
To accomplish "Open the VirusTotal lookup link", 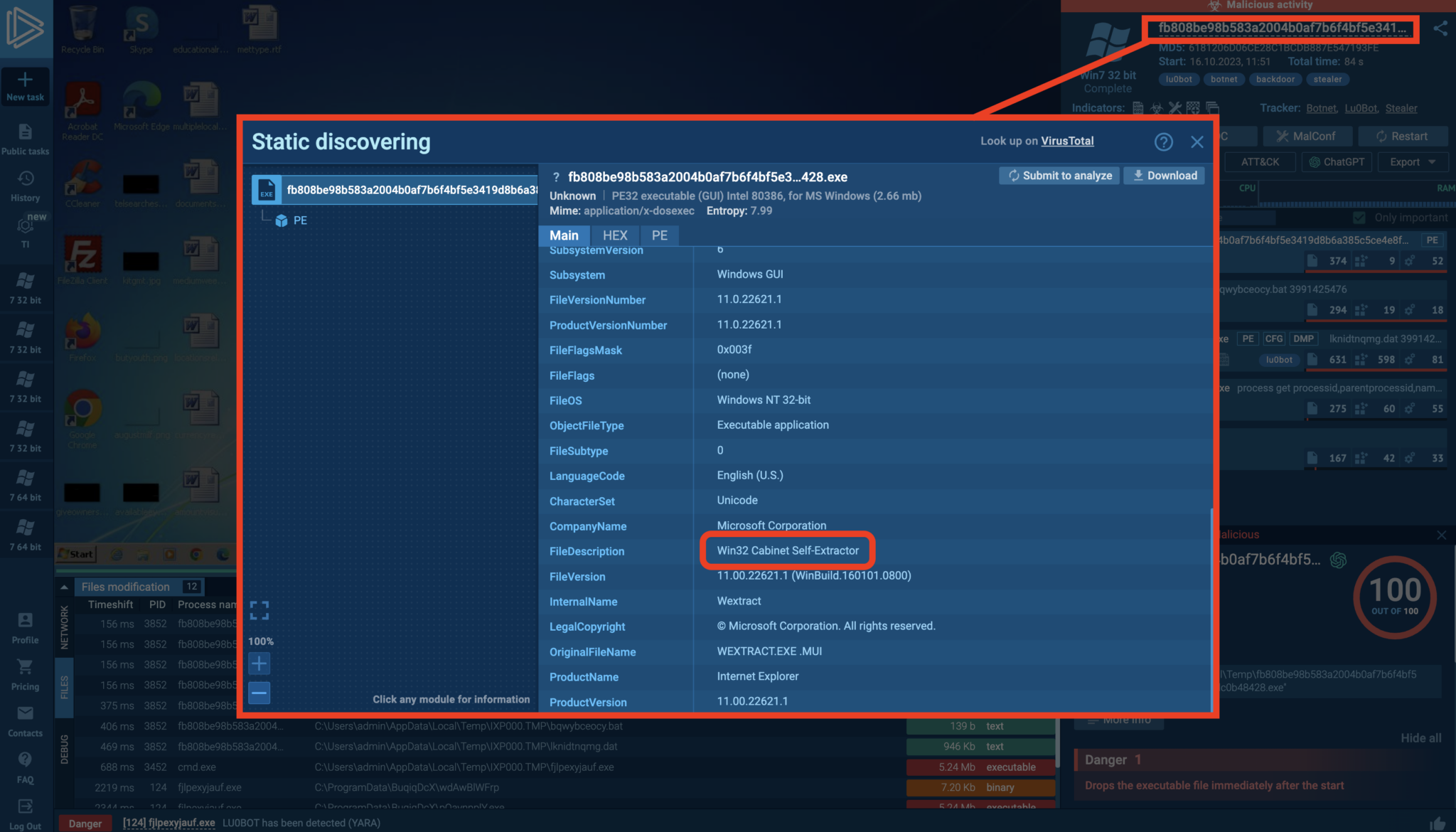I will 1067,141.
